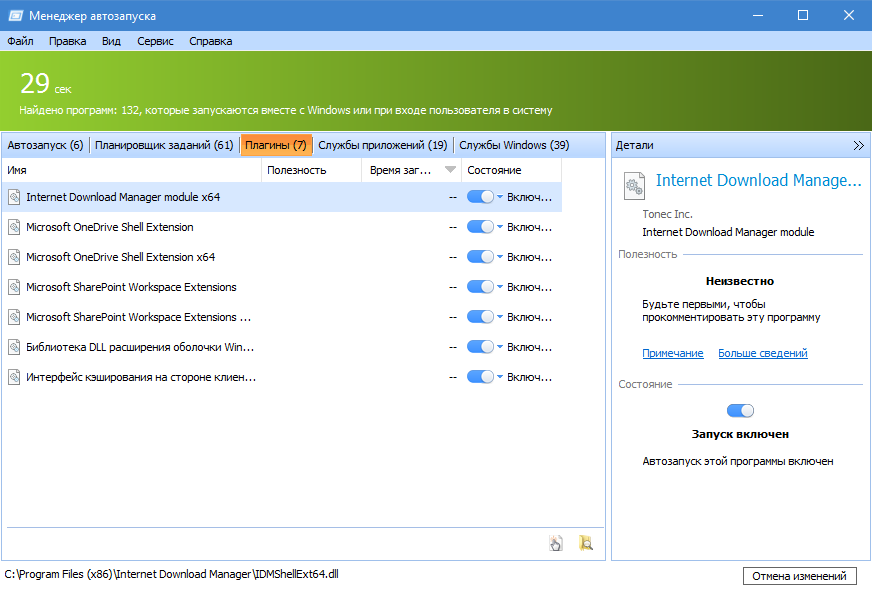The height and width of the screenshot is (592, 872).
Task: Sort by the Полезность column header
Action: [x=311, y=170]
